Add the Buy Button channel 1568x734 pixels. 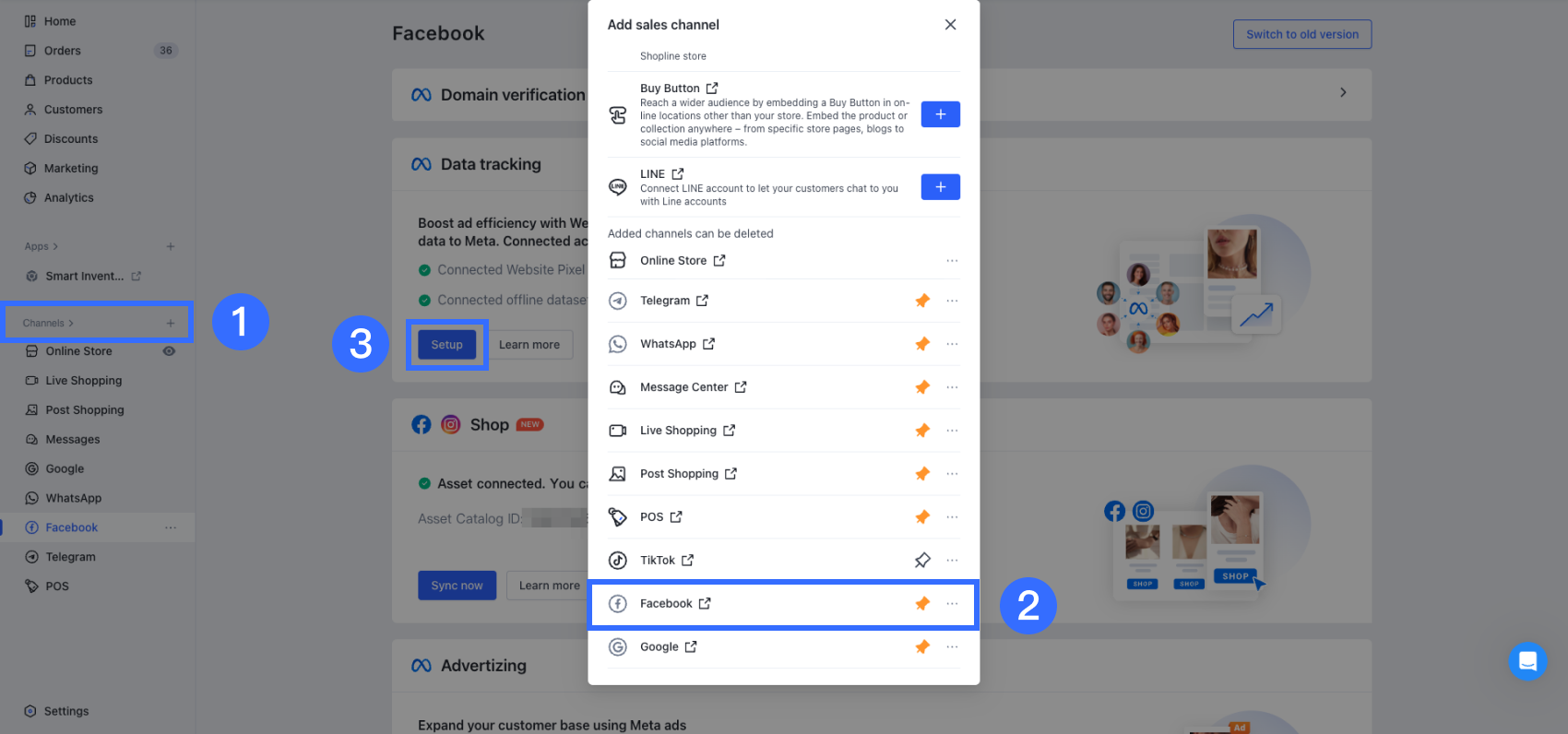tap(941, 114)
